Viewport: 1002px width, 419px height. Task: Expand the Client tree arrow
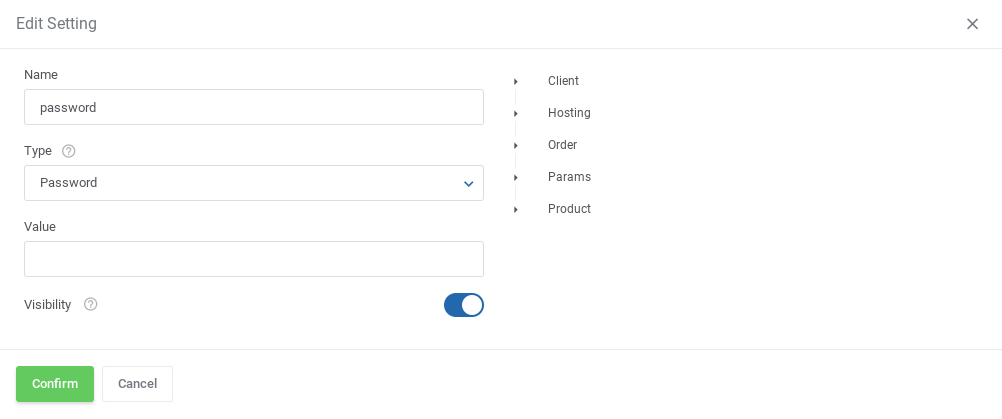pos(516,82)
